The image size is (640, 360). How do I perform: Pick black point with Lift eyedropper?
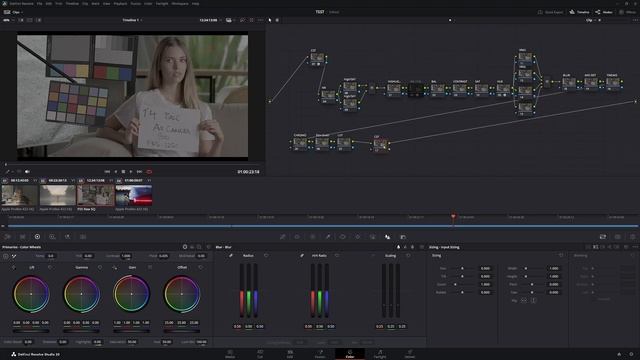tap(13, 267)
